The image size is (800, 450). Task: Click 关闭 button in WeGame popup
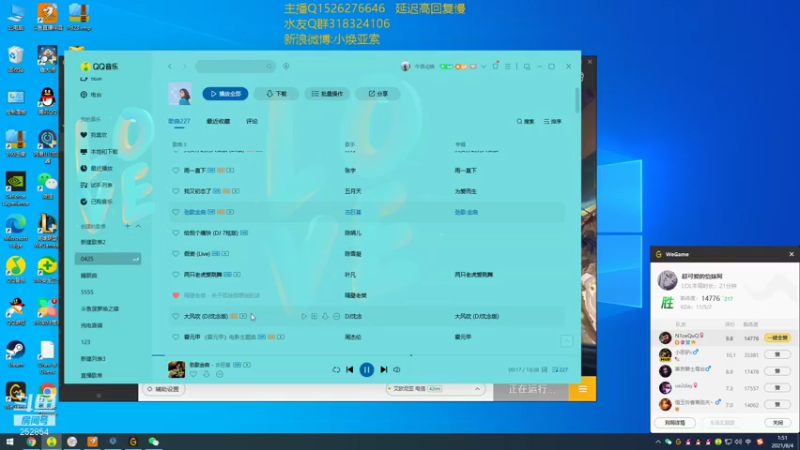click(778, 422)
